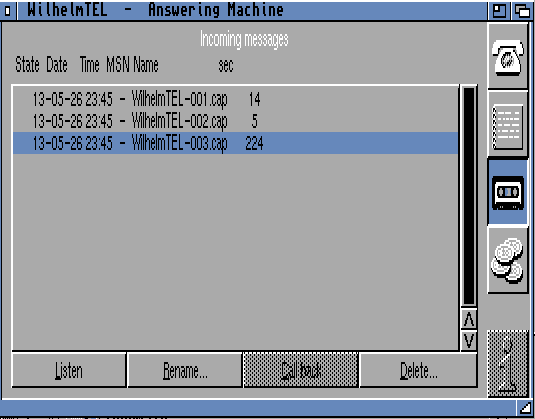Click the Time column header
This screenshot has height=419, width=535.
(89, 64)
